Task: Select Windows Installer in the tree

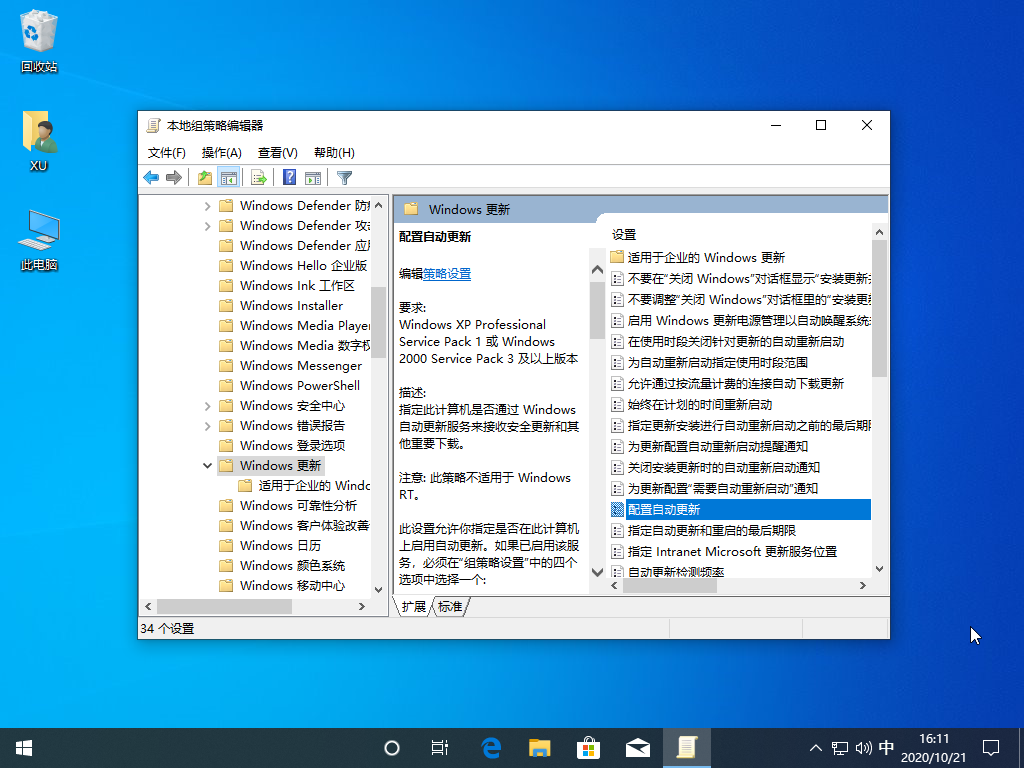Action: tap(291, 306)
